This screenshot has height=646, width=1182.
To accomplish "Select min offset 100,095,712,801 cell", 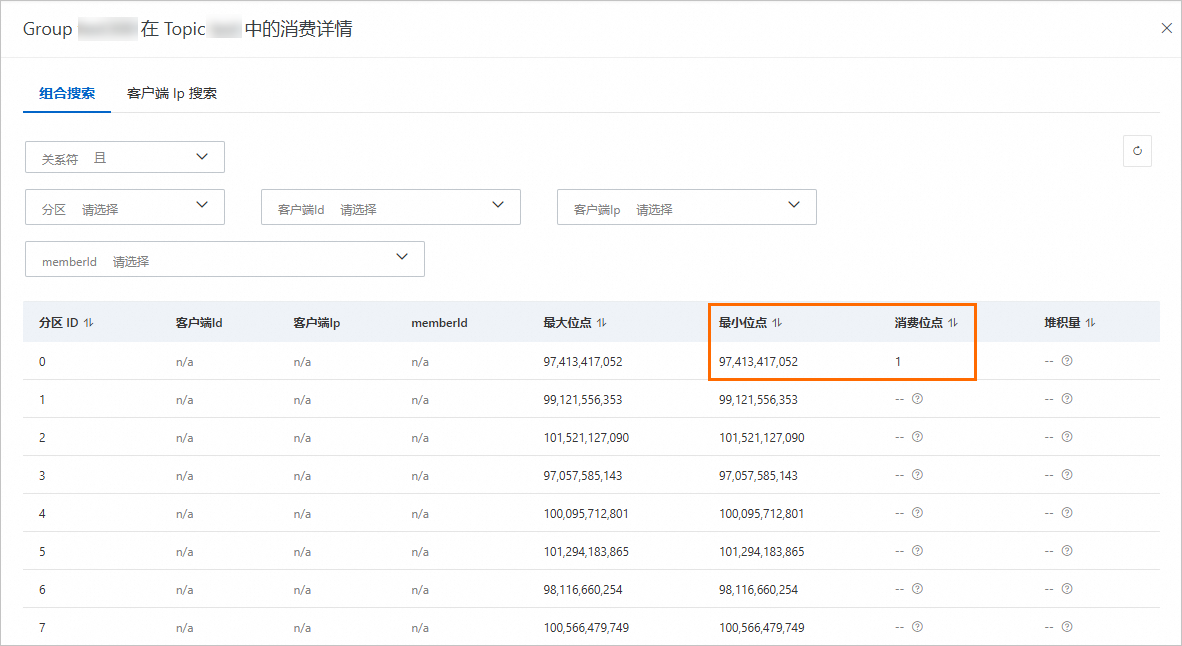I will click(761, 514).
